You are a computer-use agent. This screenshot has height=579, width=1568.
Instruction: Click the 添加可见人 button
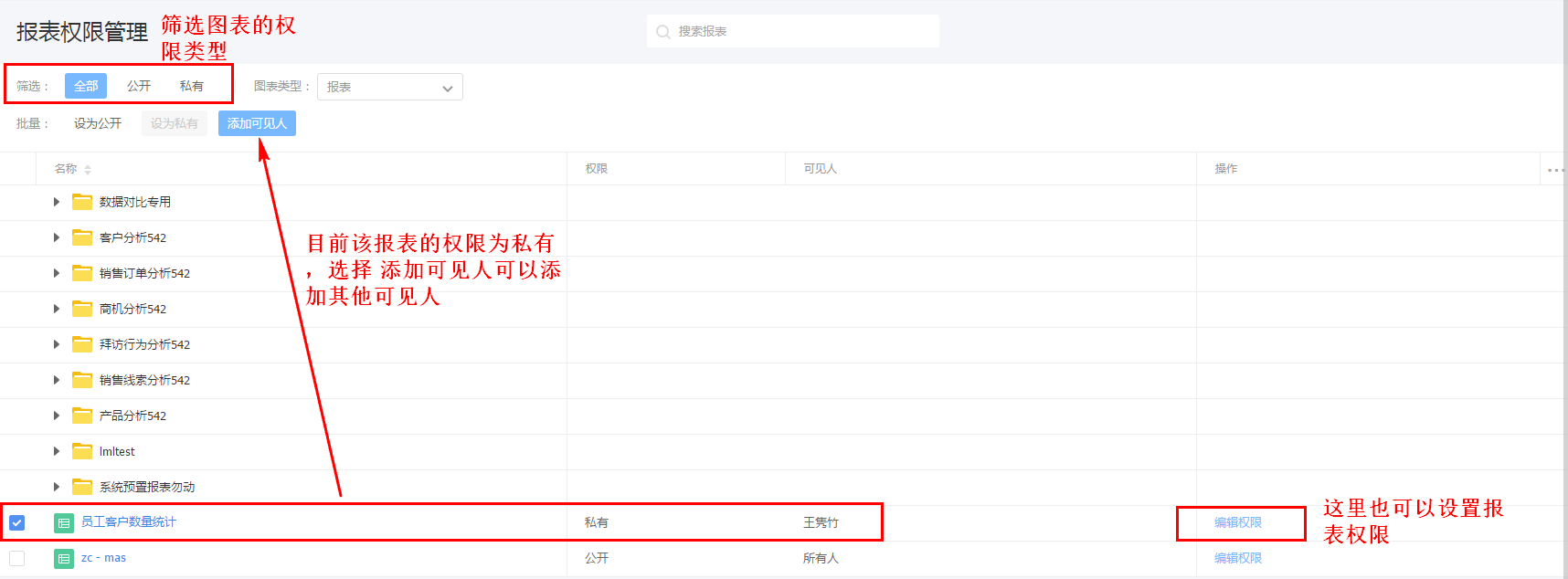click(257, 123)
